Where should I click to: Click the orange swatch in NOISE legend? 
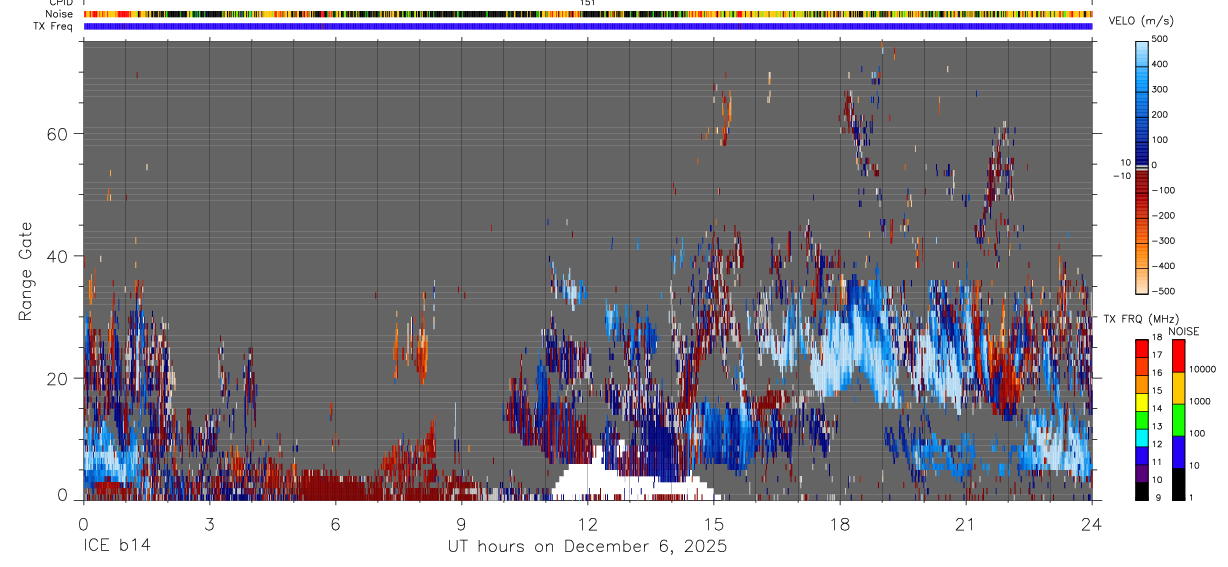(1178, 387)
